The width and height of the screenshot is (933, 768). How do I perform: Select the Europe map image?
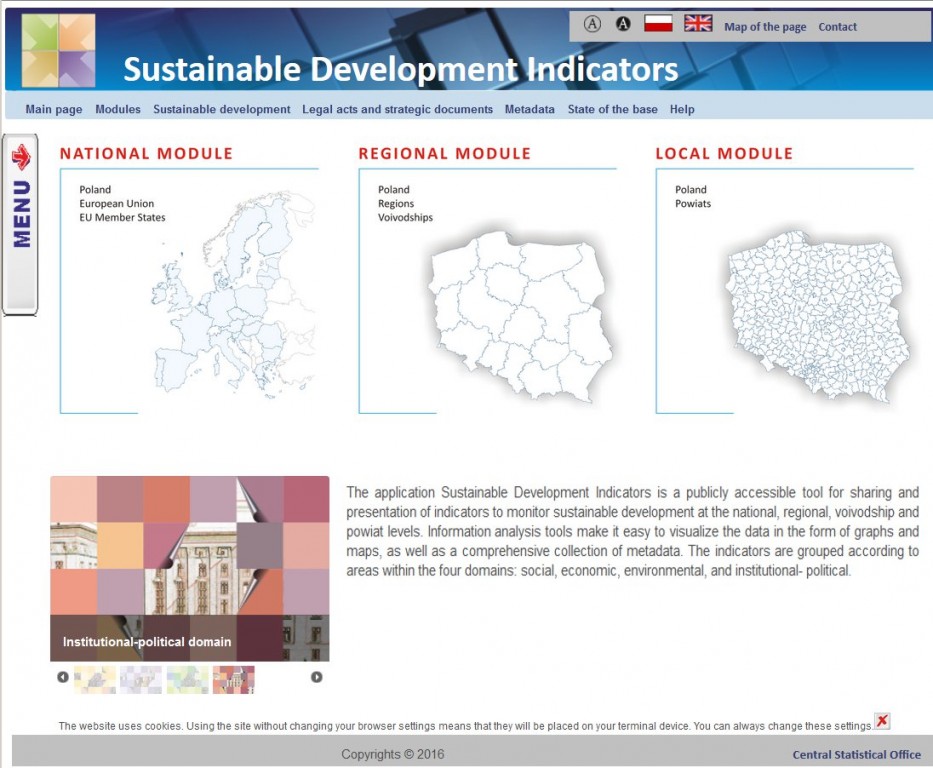coord(233,294)
